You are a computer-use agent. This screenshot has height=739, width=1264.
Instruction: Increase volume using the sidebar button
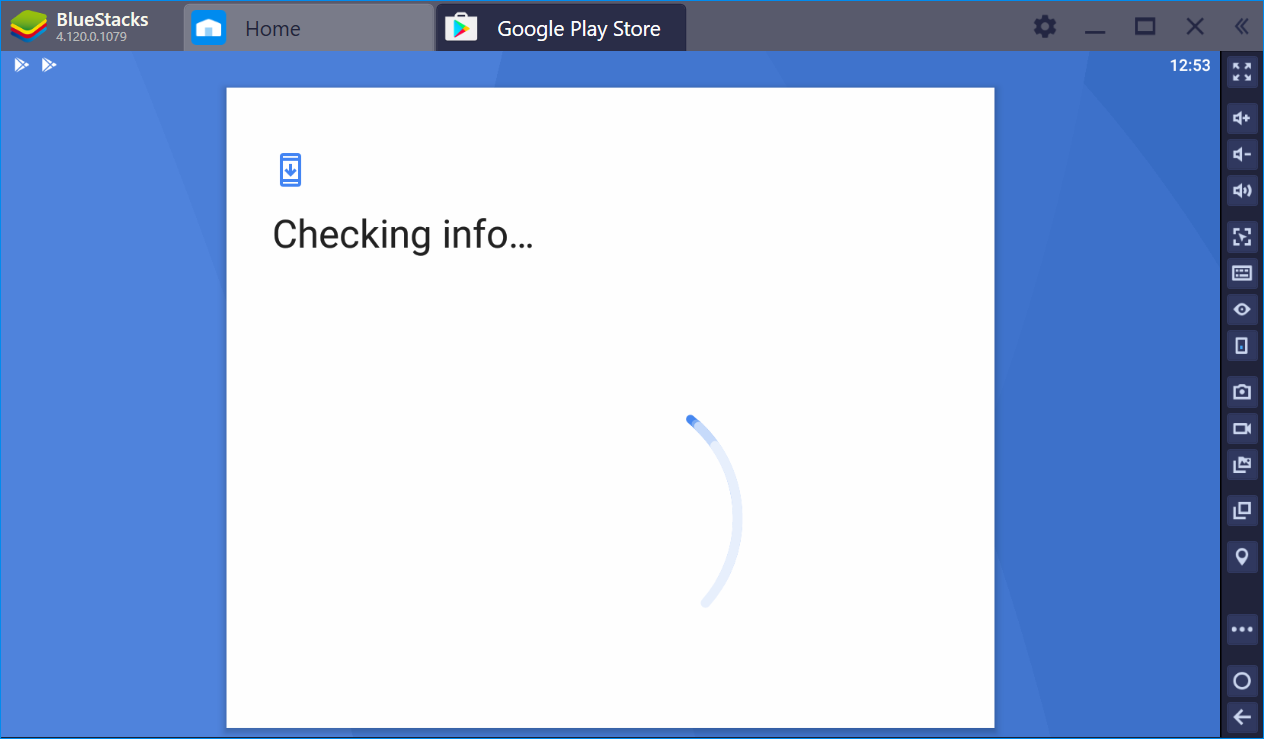1242,118
